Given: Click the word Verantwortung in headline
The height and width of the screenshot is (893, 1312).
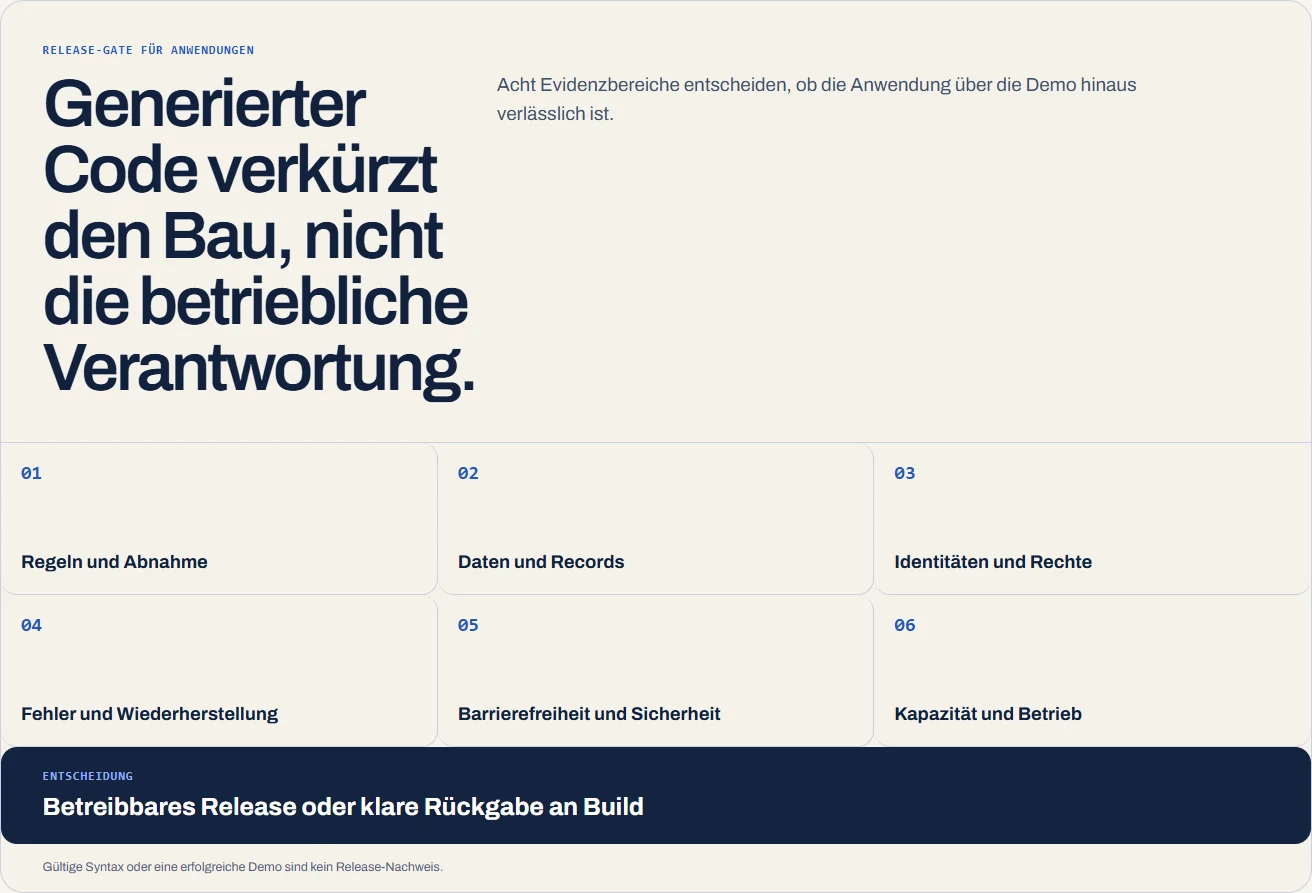Looking at the screenshot, I should (259, 368).
